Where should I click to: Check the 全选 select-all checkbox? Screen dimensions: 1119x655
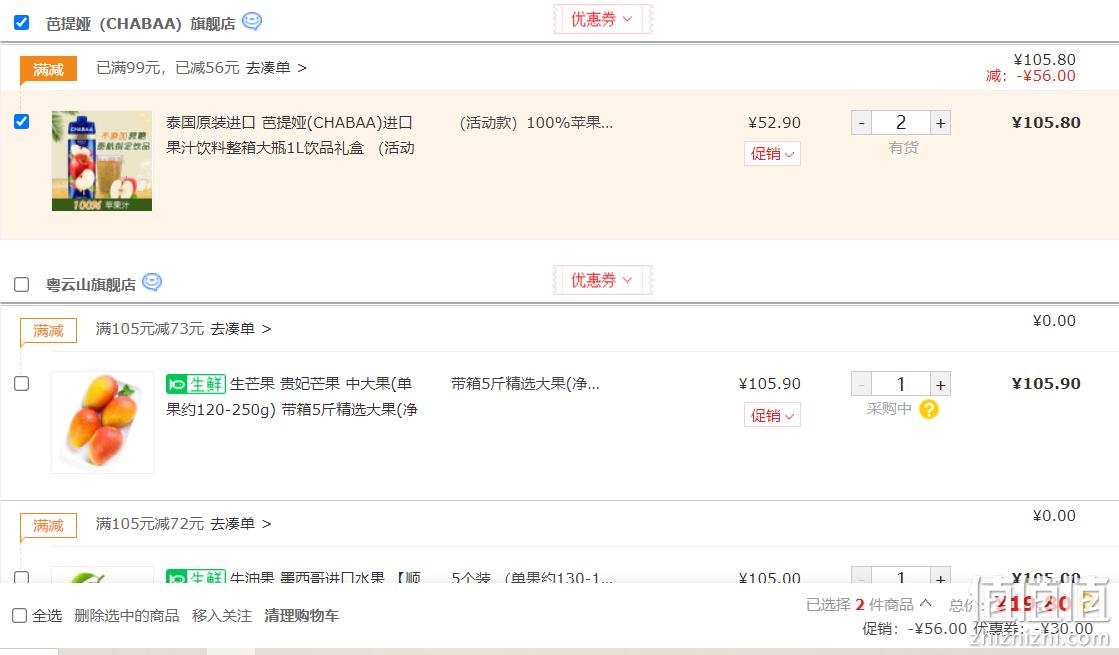coord(19,615)
